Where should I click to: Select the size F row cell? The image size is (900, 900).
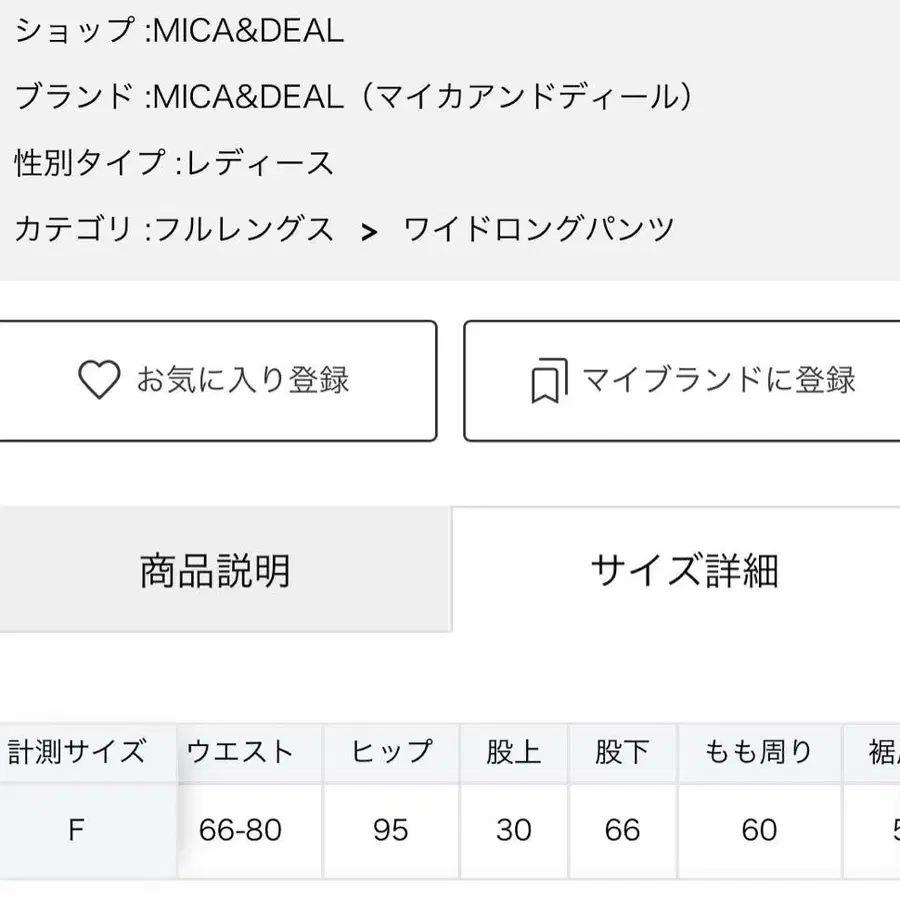point(77,830)
